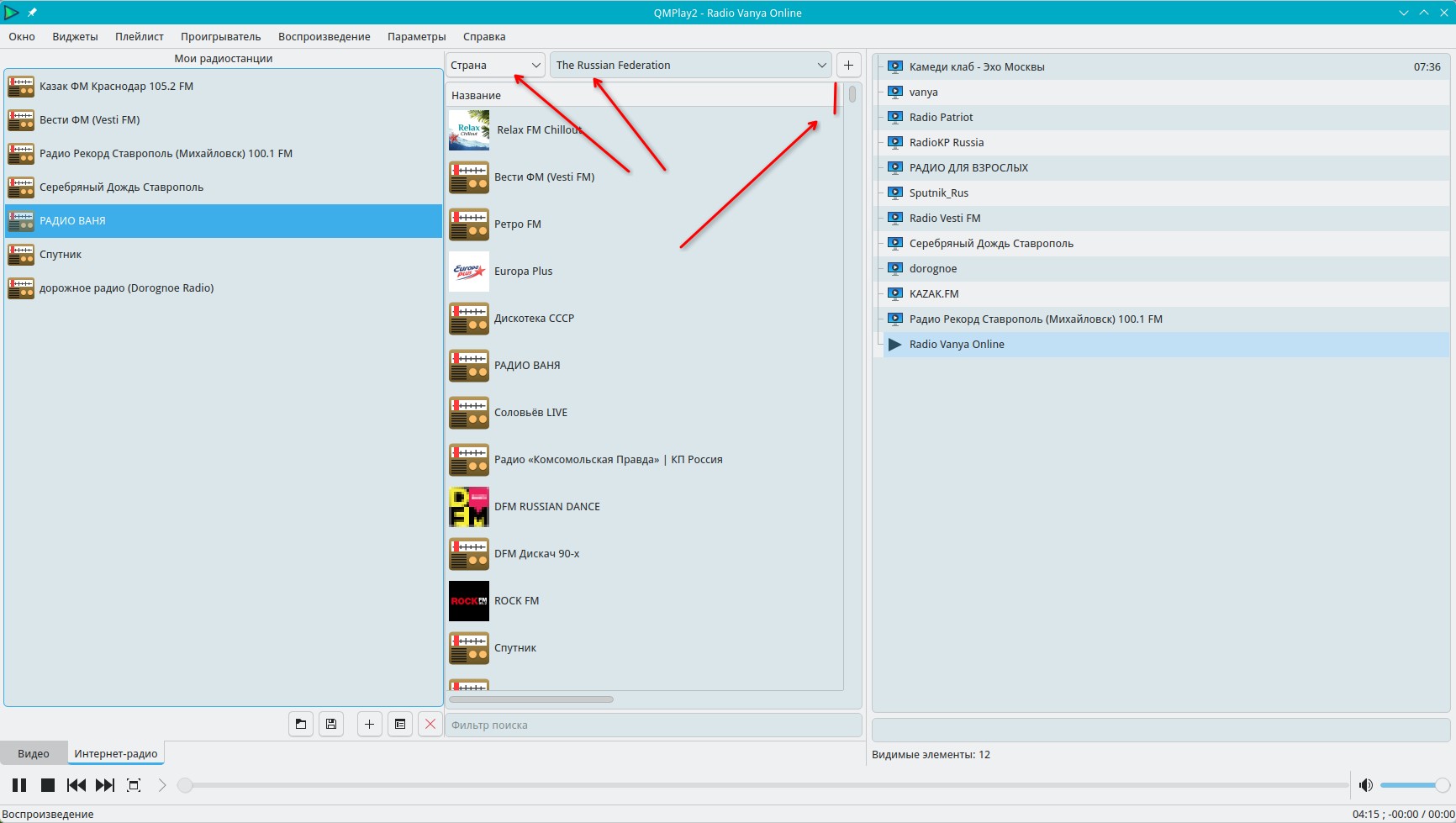Click the radio icon beside Дискотека СССР
This screenshot has width=1456, height=823.
(469, 319)
